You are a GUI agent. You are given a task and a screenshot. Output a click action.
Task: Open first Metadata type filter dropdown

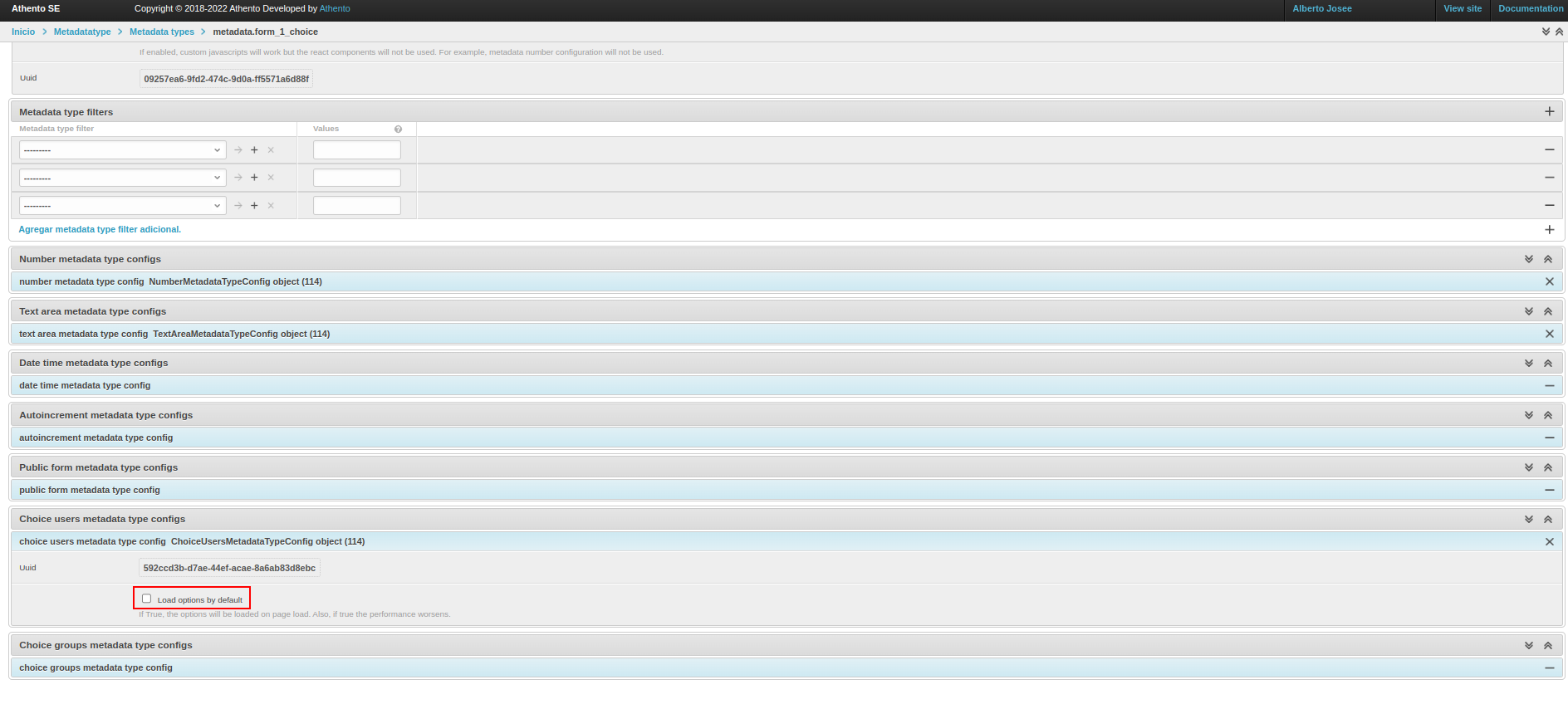(x=122, y=150)
